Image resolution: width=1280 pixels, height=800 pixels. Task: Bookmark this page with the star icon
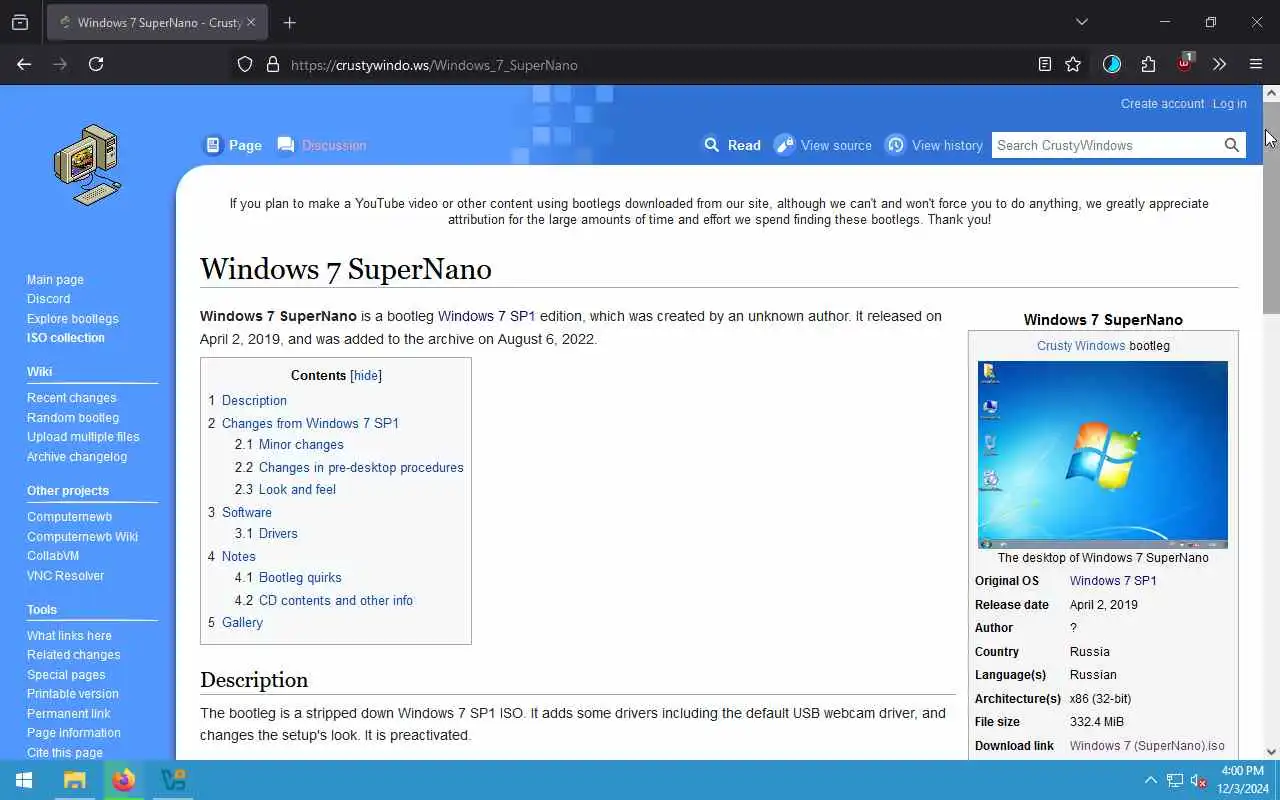click(1073, 64)
